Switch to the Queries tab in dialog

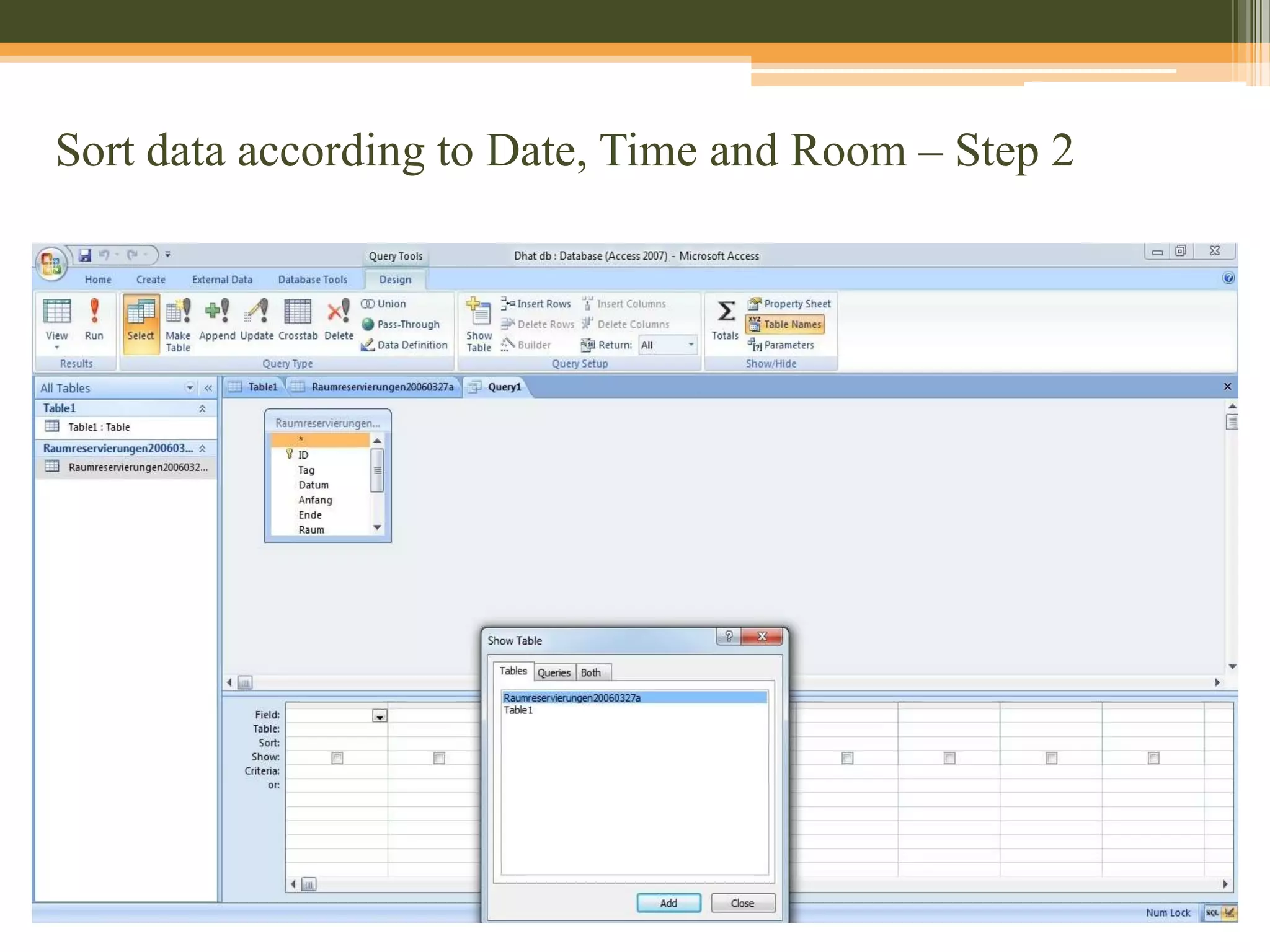(x=553, y=672)
